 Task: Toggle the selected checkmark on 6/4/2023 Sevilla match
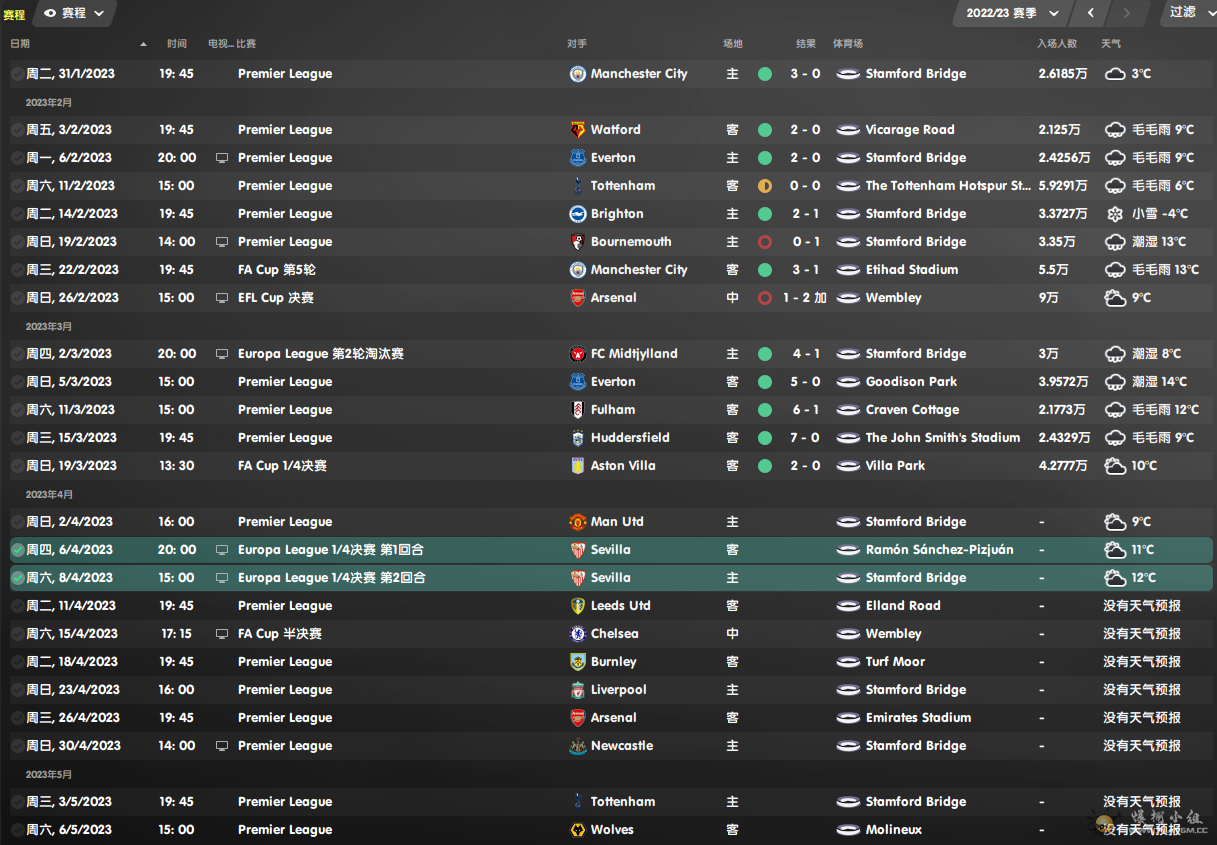tap(17, 550)
